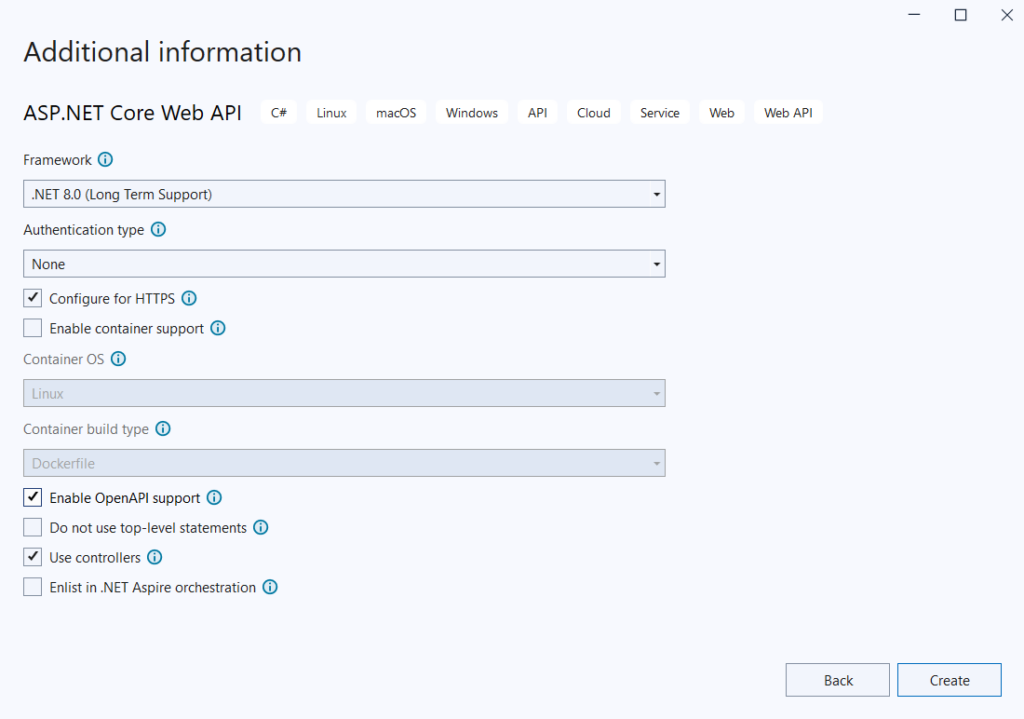The image size is (1024, 719).
Task: Click the macOS tag
Action: pos(396,112)
